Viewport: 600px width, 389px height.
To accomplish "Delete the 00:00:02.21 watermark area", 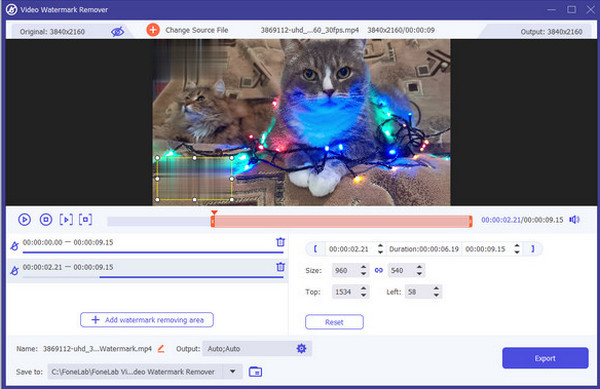I will 280,267.
